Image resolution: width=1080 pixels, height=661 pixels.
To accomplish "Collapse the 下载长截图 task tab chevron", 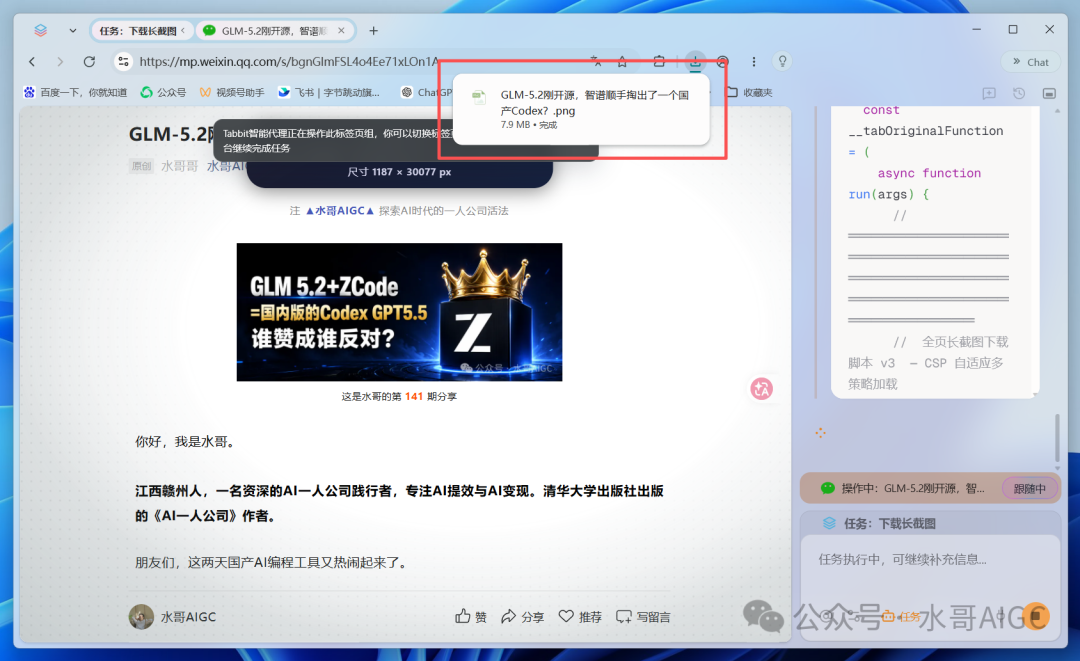I will click(183, 31).
